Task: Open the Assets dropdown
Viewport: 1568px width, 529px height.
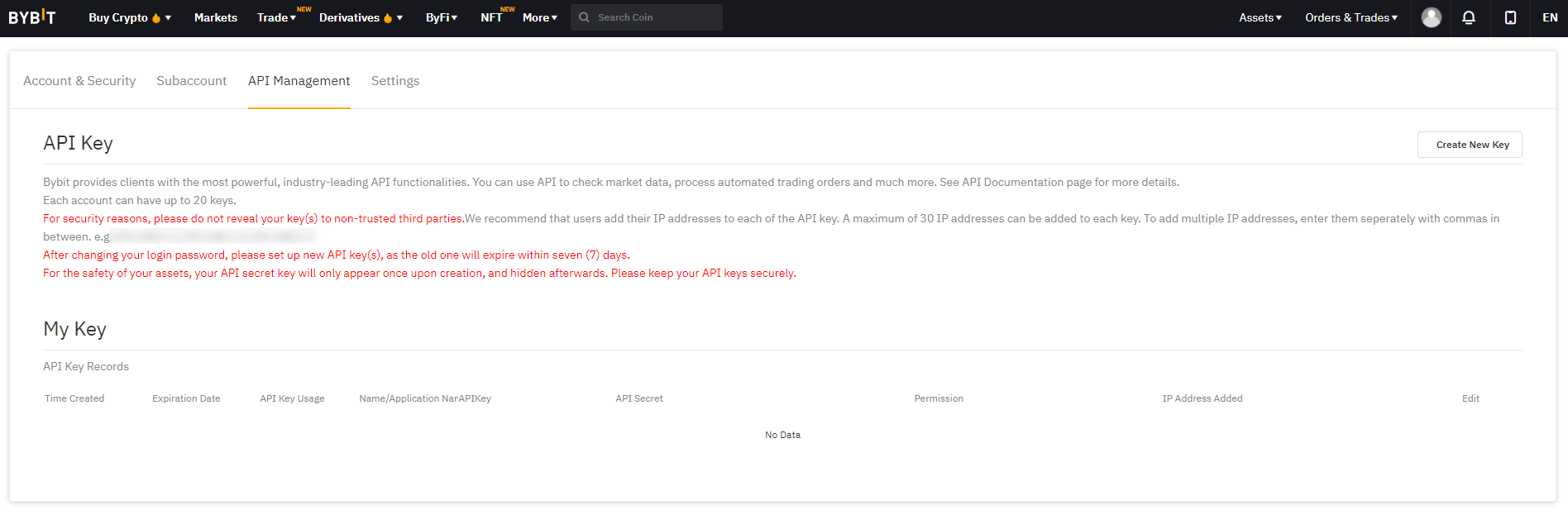Action: pos(1260,17)
